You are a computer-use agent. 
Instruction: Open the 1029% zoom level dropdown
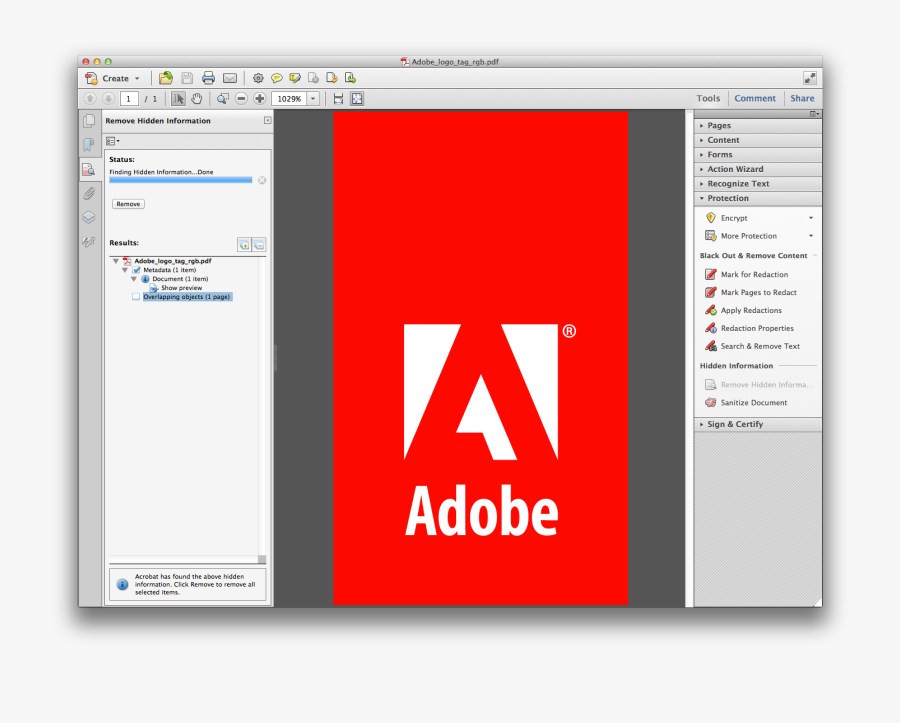(x=311, y=98)
